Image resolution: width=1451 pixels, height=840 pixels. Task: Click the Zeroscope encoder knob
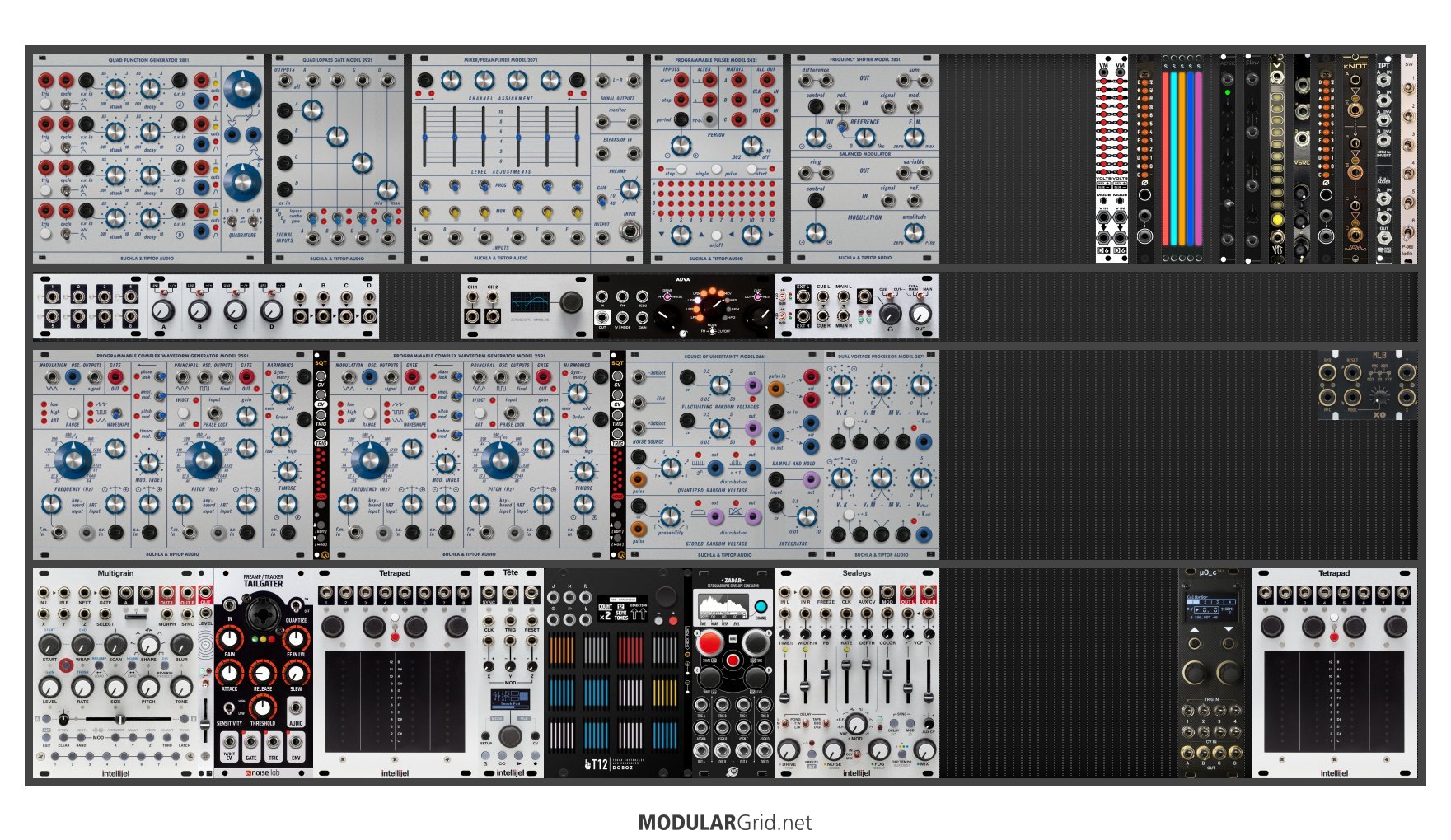pyautogui.click(x=570, y=303)
